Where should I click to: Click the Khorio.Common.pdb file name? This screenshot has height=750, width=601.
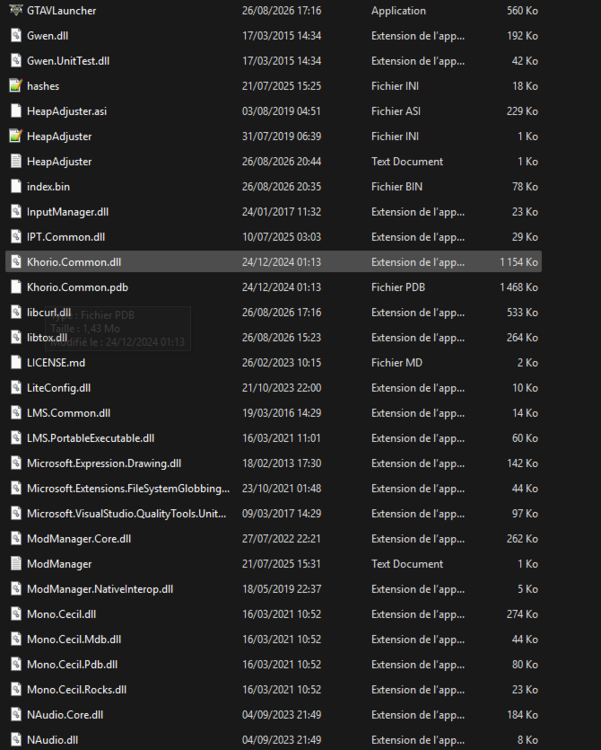coord(78,287)
